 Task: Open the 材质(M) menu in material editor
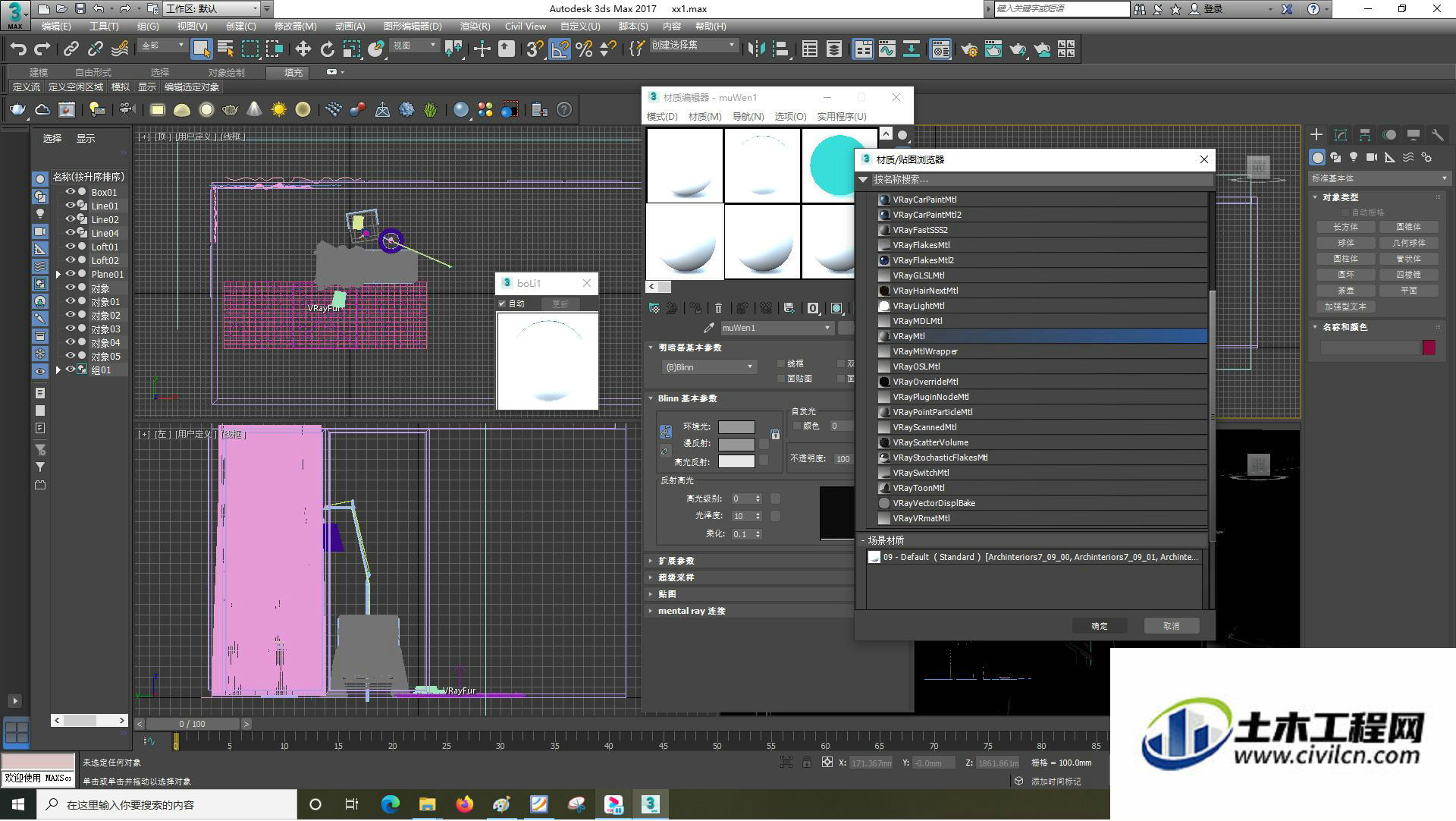pyautogui.click(x=704, y=116)
